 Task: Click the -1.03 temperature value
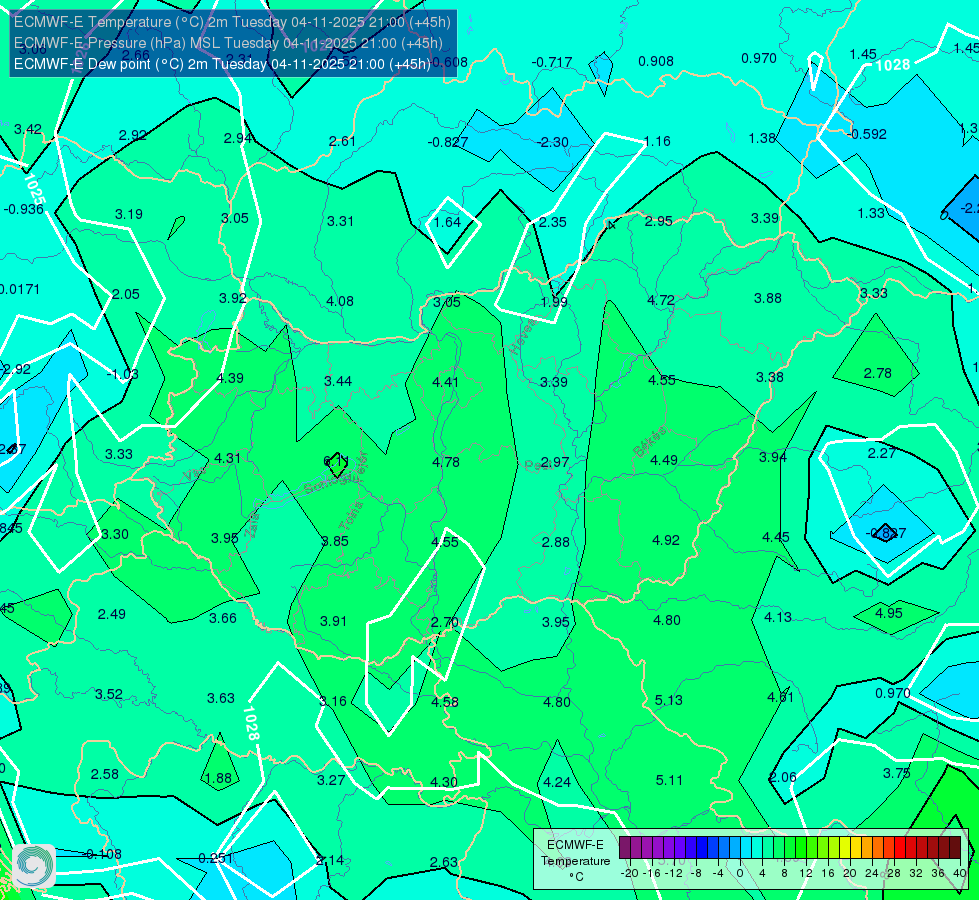tap(122, 374)
